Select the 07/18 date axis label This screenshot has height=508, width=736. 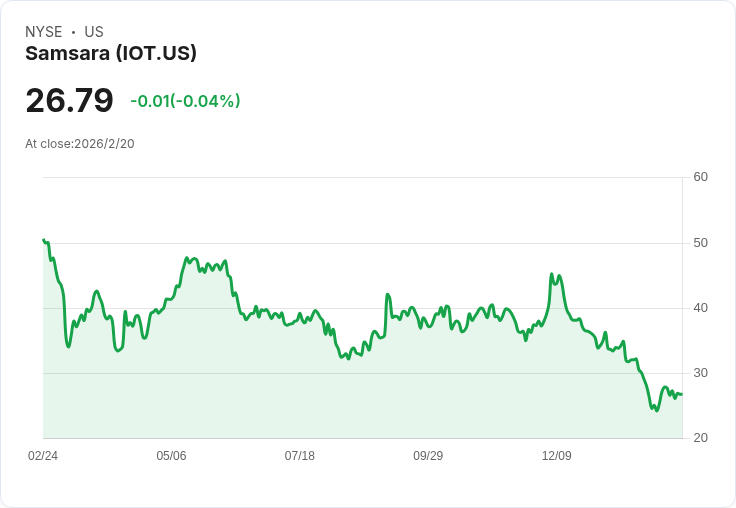click(x=299, y=456)
